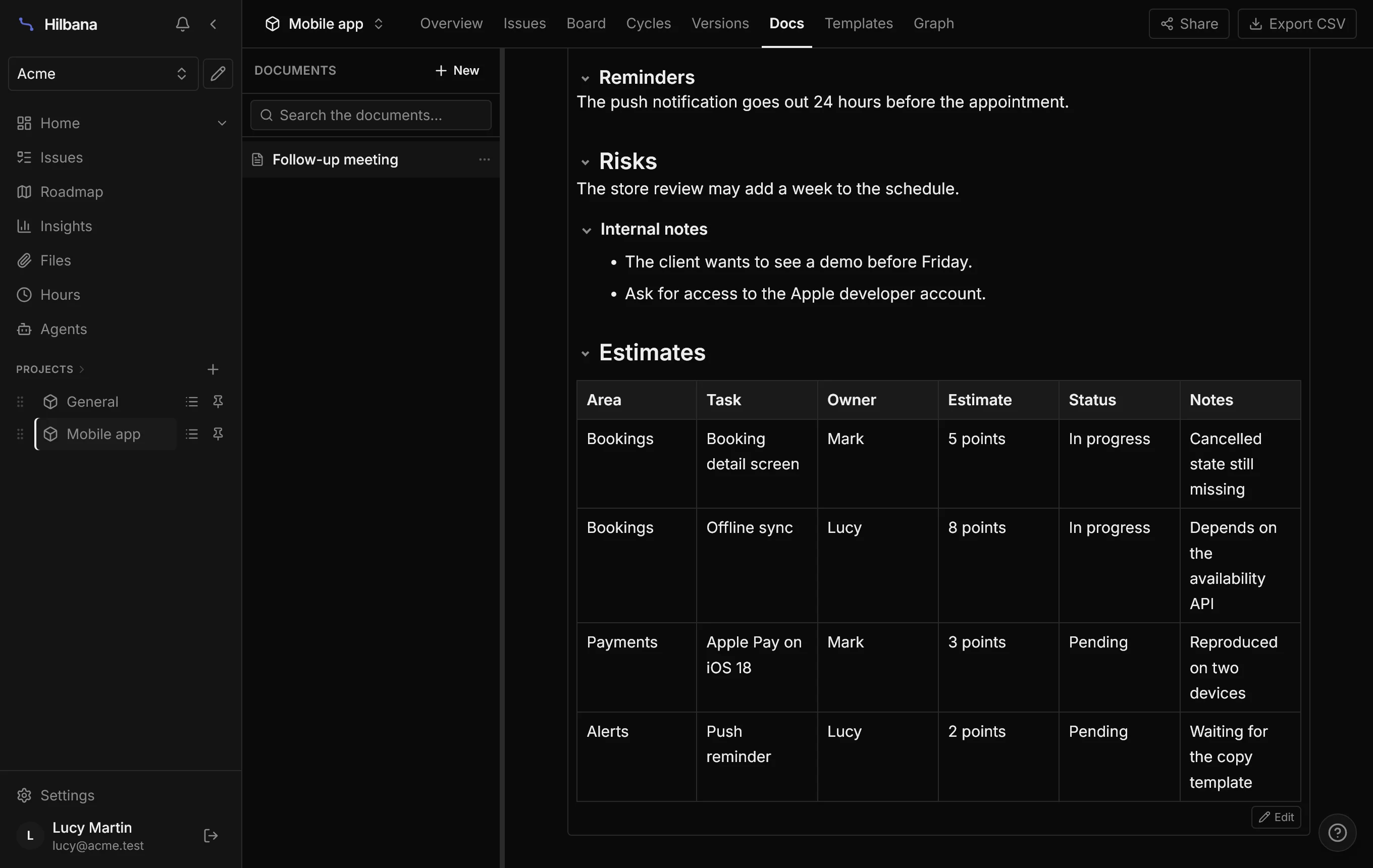
Task: Expand the PROJECTS header arrow
Action: [x=82, y=369]
